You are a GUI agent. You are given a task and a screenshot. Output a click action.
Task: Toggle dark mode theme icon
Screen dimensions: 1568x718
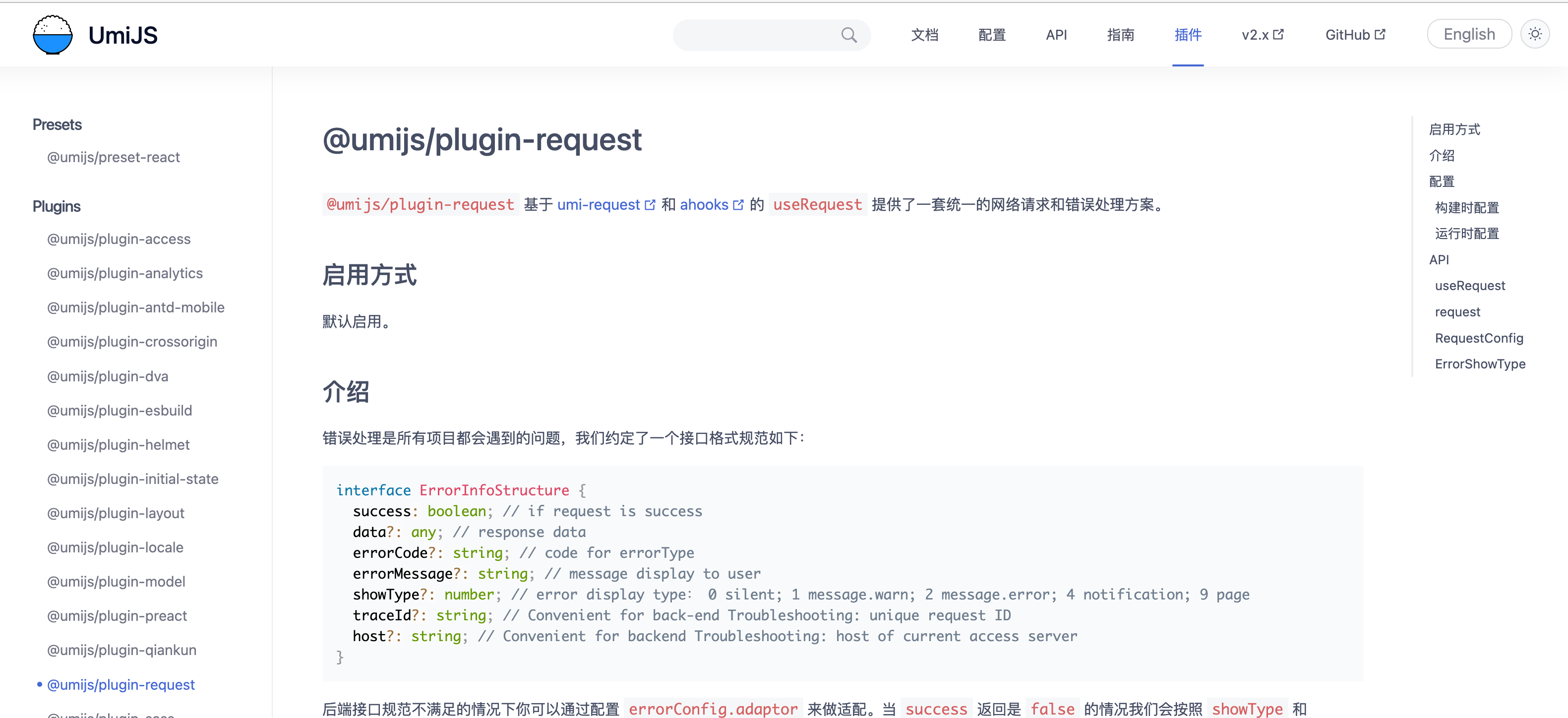point(1536,33)
